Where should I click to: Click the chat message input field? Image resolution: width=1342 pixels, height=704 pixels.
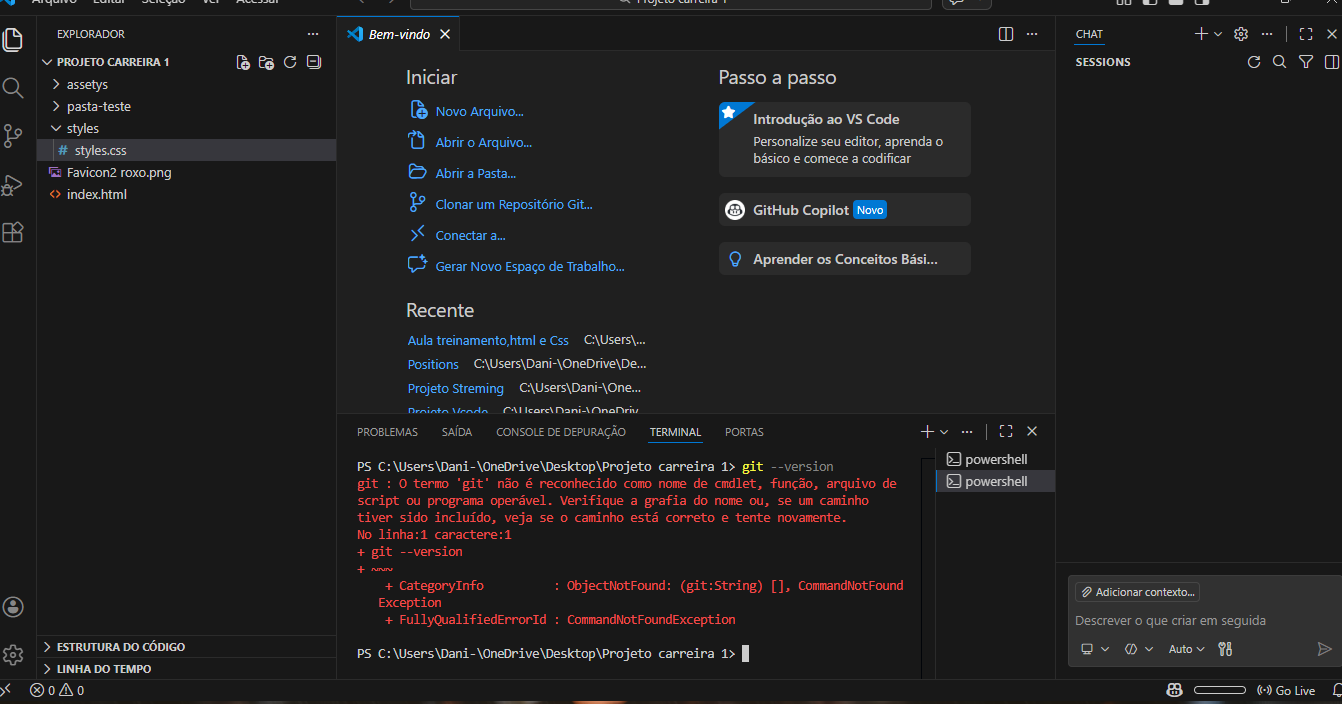tap(1200, 621)
